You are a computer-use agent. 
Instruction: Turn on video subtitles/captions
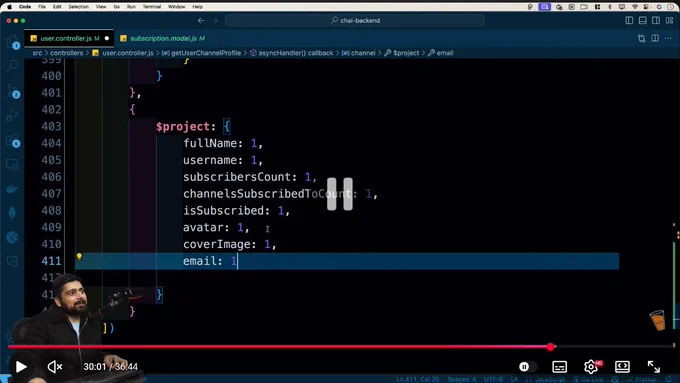point(559,367)
